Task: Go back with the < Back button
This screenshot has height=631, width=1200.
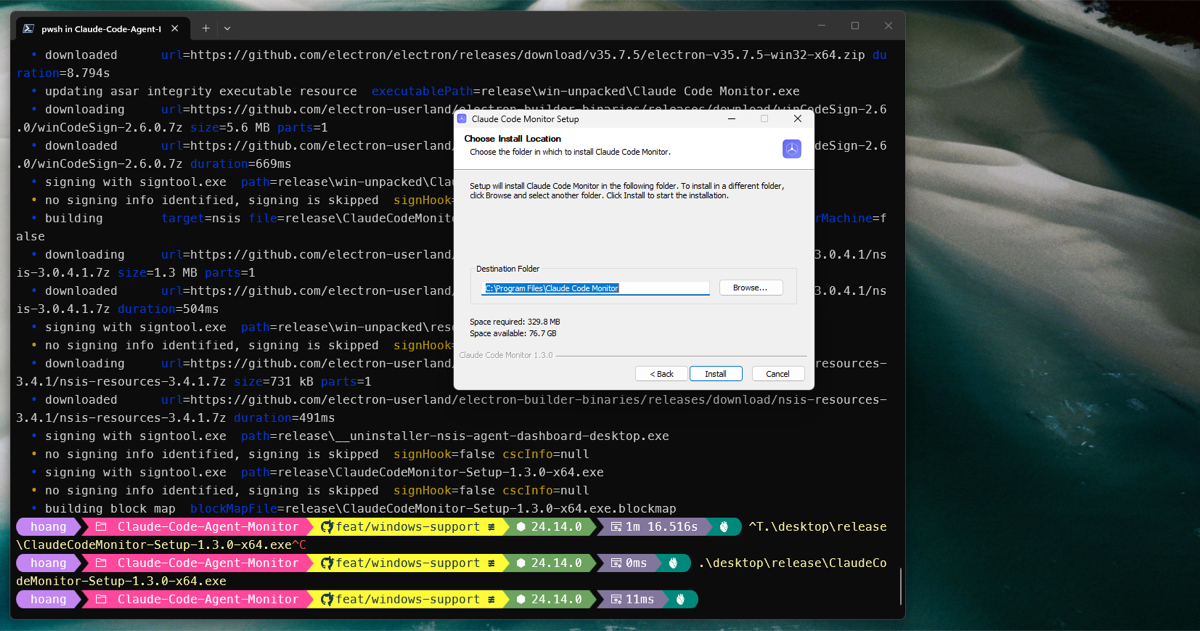Action: click(661, 373)
